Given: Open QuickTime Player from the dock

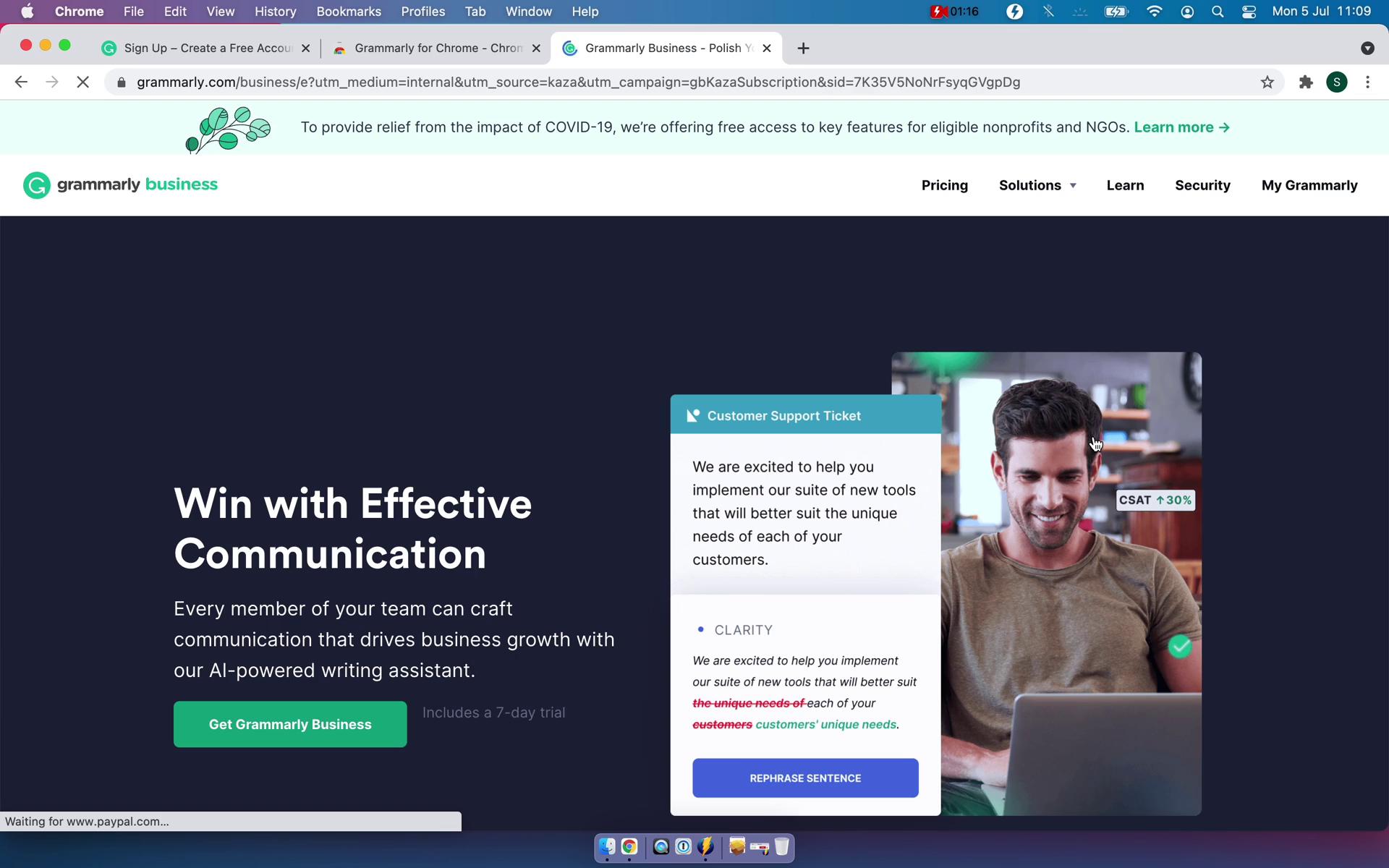Looking at the screenshot, I should [660, 846].
